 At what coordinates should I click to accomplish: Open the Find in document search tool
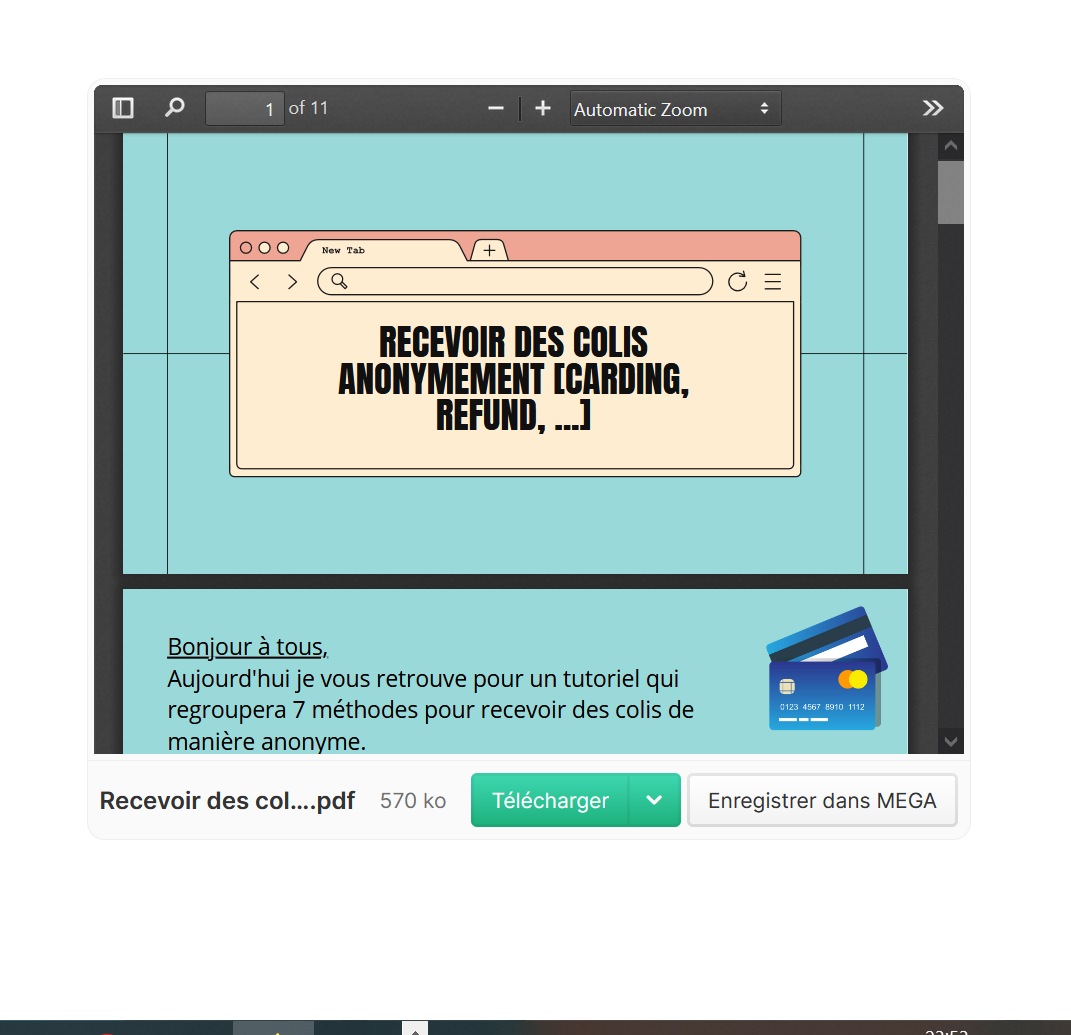click(174, 108)
